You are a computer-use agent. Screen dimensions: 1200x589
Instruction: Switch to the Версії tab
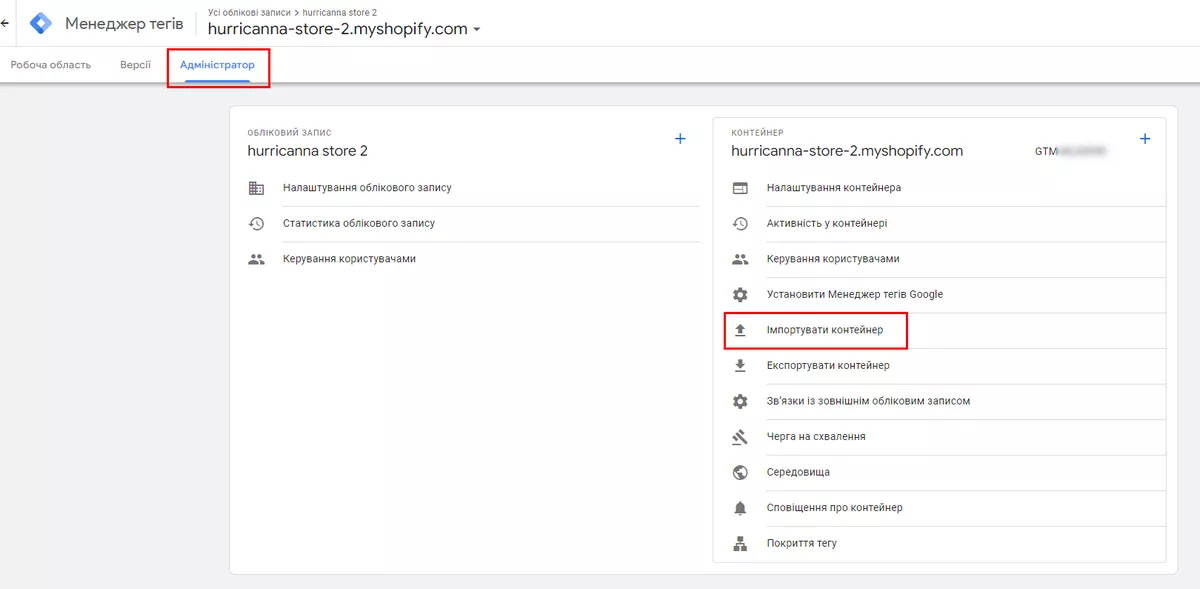point(135,65)
